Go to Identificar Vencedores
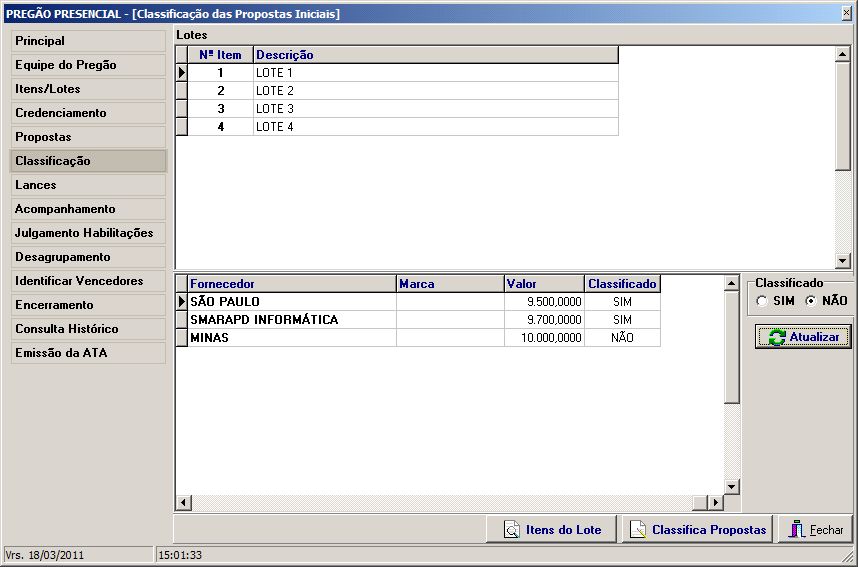This screenshot has height=567, width=858. (x=88, y=281)
